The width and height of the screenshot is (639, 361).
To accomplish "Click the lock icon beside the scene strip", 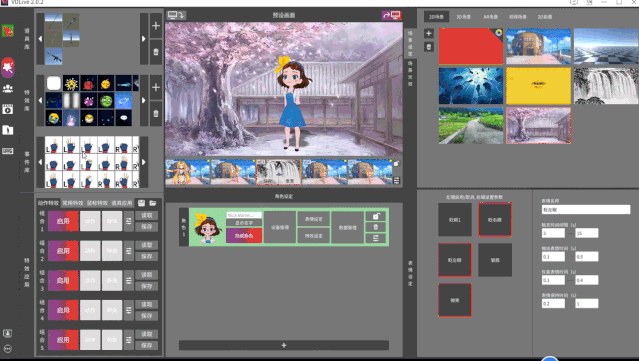I will tap(396, 164).
